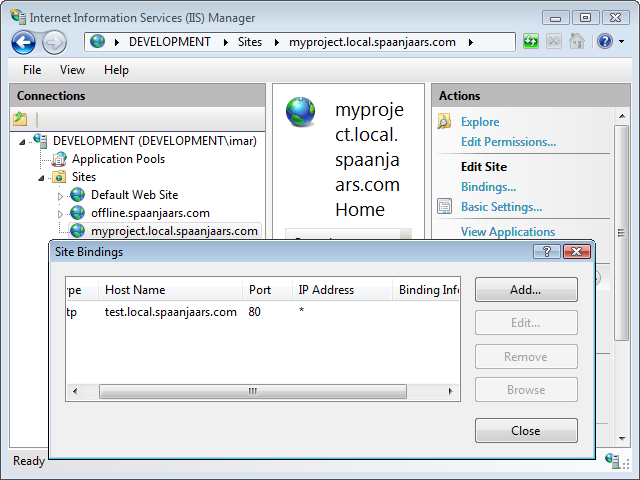Sort bindings by Host Name column
This screenshot has height=480, width=640.
(x=171, y=290)
